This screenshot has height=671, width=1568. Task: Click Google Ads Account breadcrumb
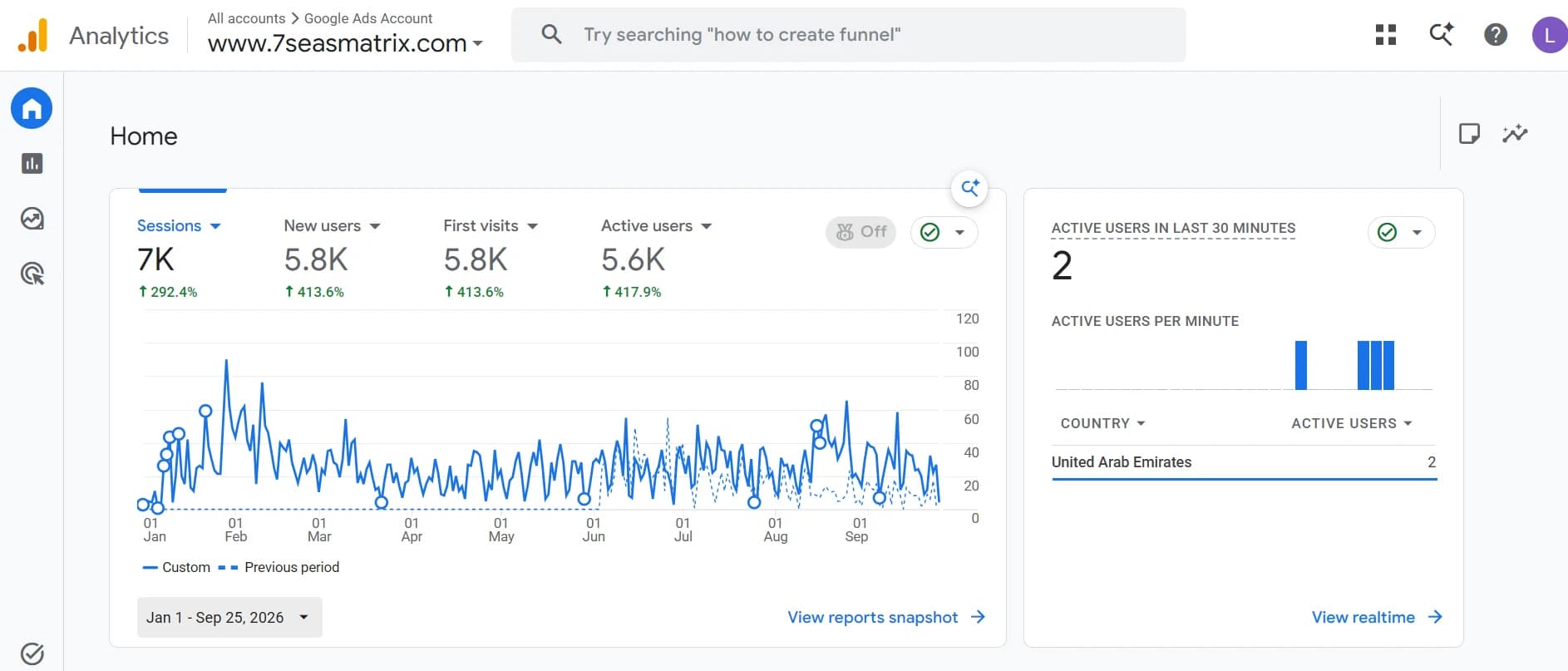368,18
